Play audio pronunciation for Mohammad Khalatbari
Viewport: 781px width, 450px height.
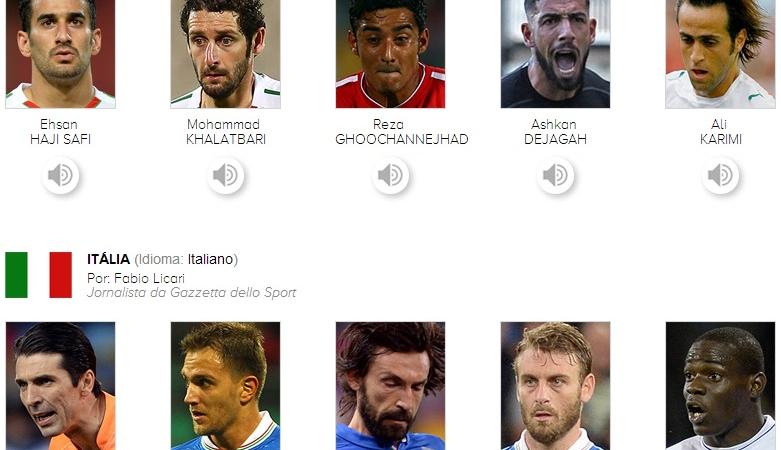[x=225, y=175]
